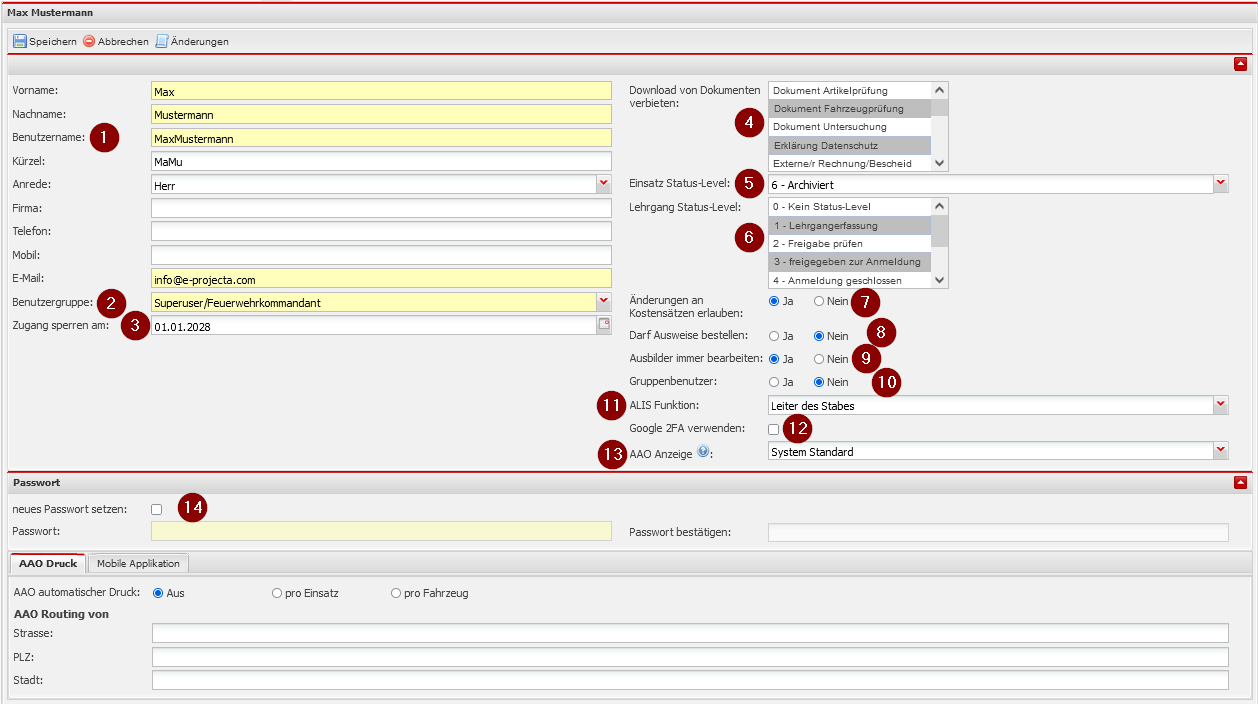Select the AAO Druck tab
Viewport: 1258px width, 704px height.
click(48, 564)
